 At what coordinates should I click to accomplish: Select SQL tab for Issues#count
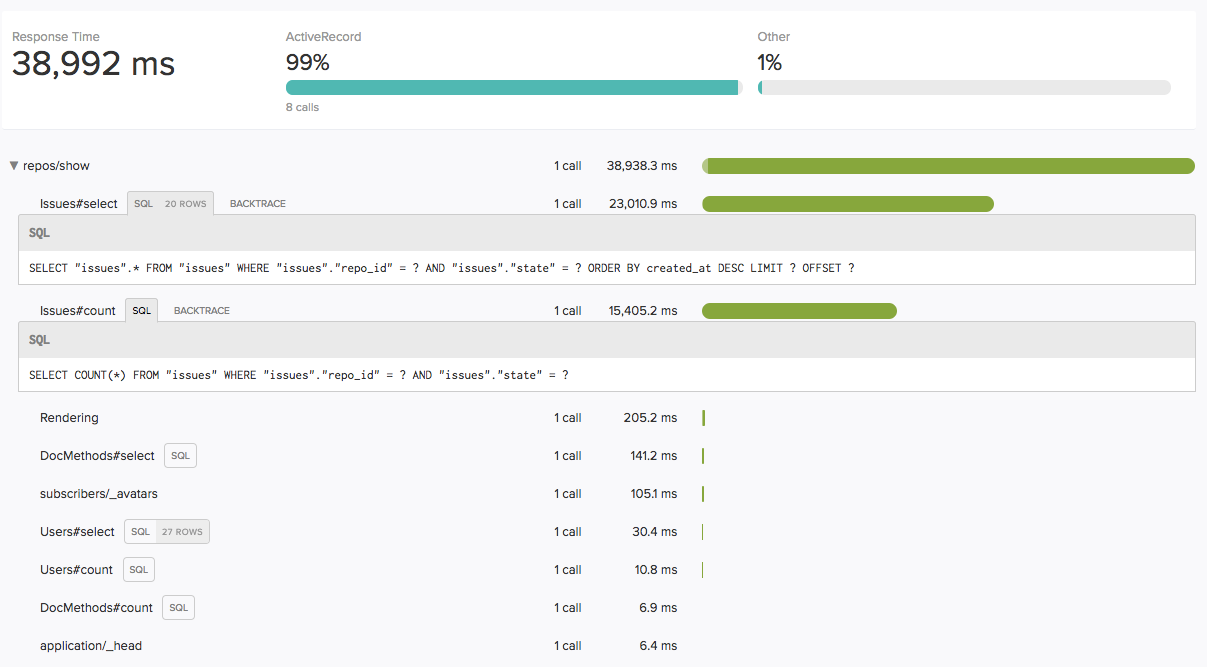click(142, 311)
